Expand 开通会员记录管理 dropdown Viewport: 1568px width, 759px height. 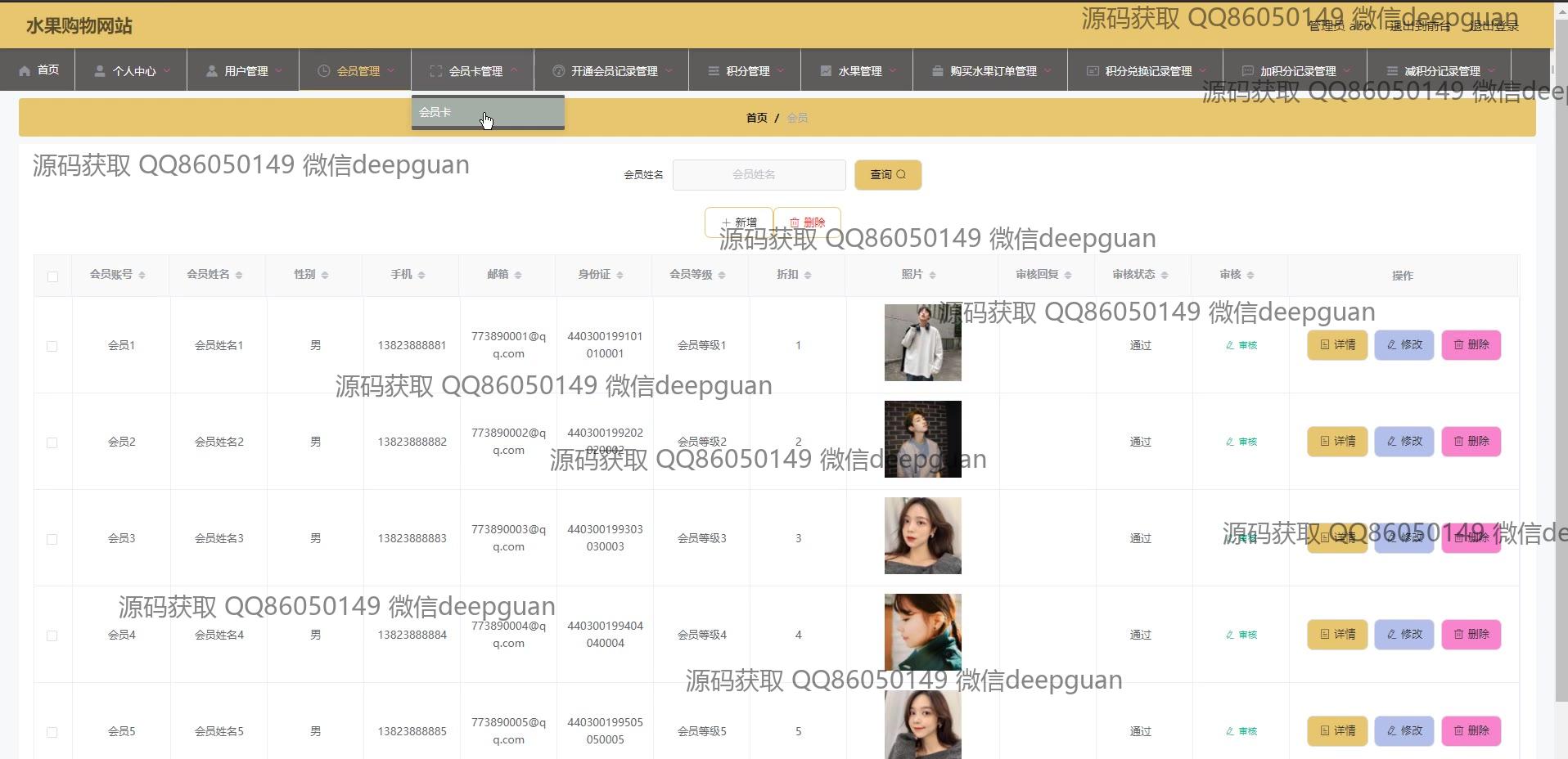(668, 71)
